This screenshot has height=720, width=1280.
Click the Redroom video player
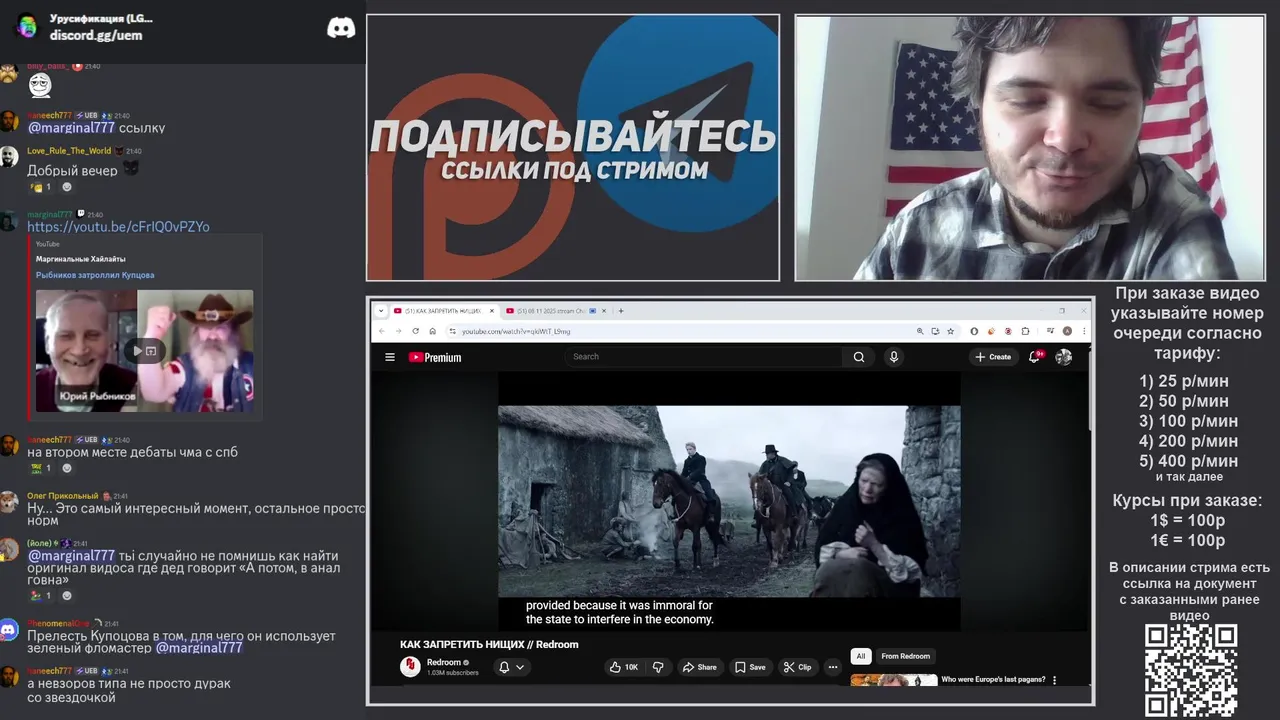click(x=729, y=502)
